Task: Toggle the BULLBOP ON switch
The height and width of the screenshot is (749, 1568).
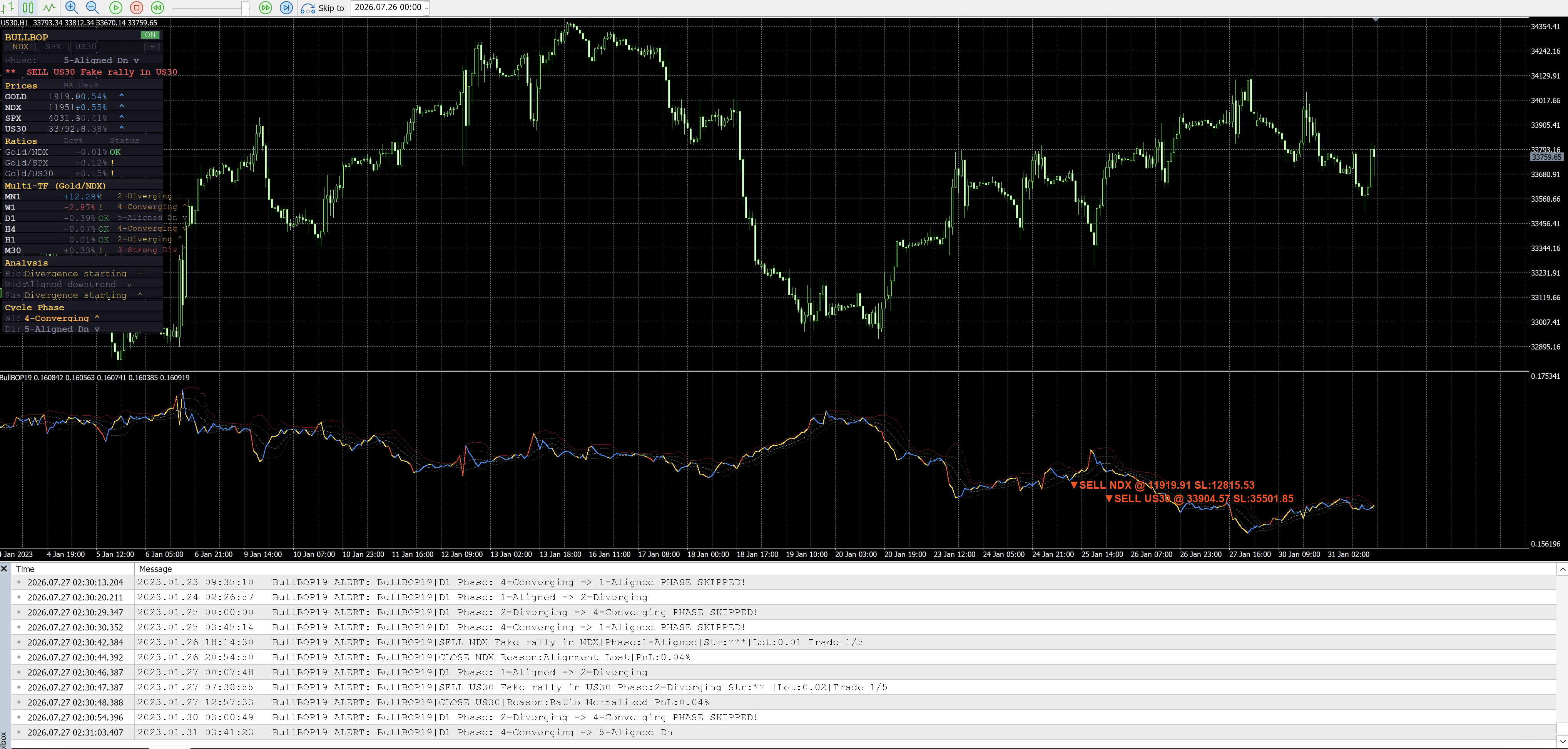Action: (x=150, y=35)
